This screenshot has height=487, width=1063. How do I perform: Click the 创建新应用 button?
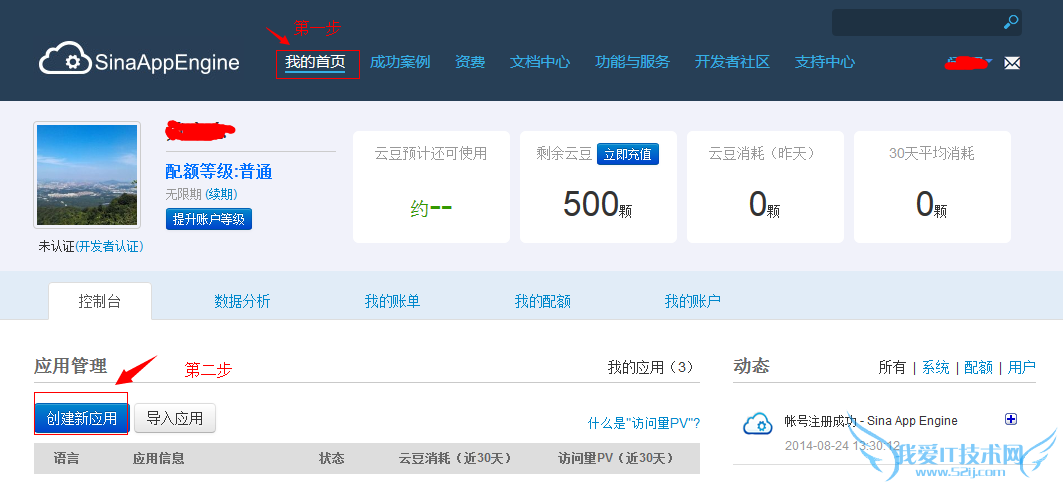(x=81, y=418)
